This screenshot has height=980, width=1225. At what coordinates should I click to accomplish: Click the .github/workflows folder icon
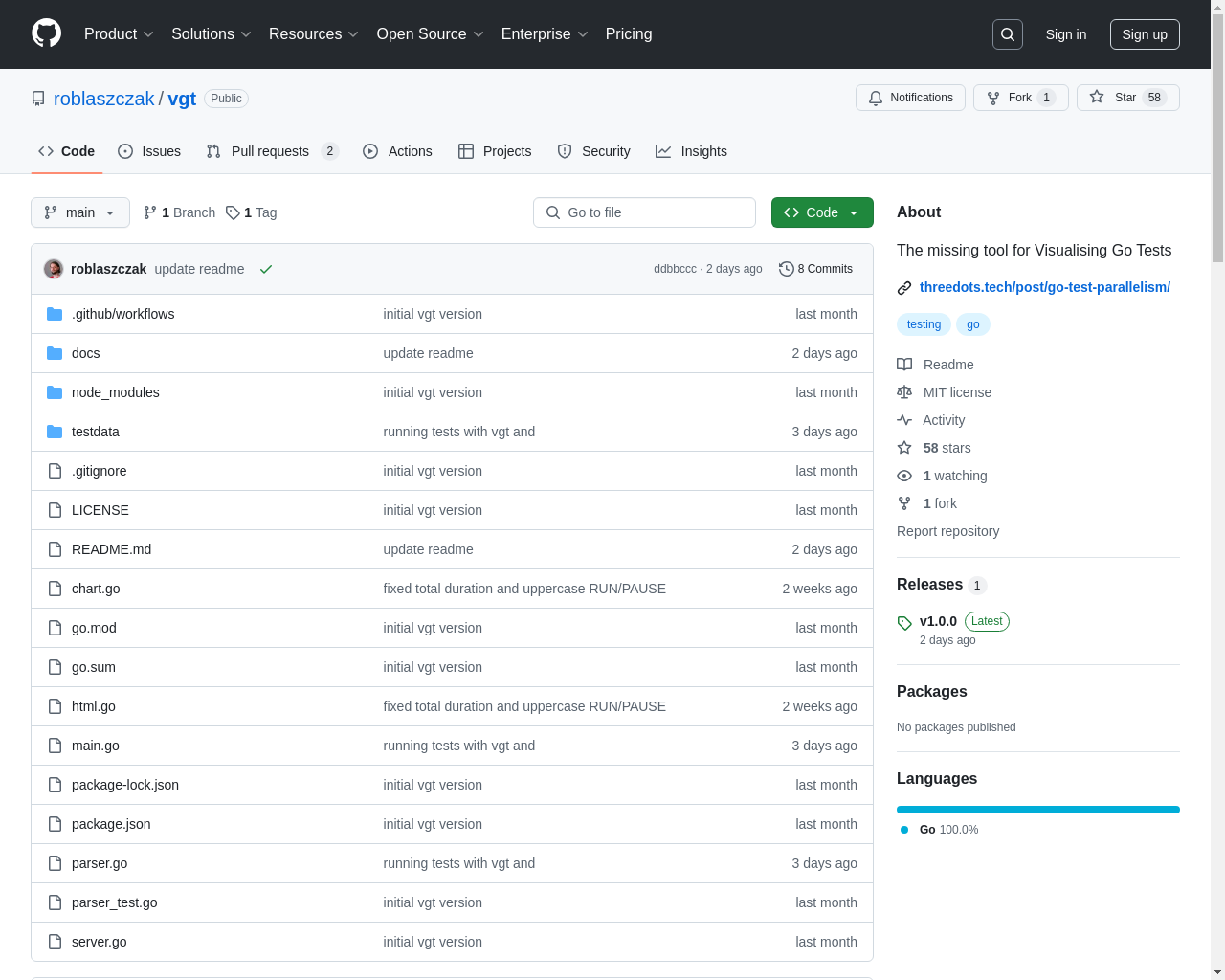pos(55,314)
